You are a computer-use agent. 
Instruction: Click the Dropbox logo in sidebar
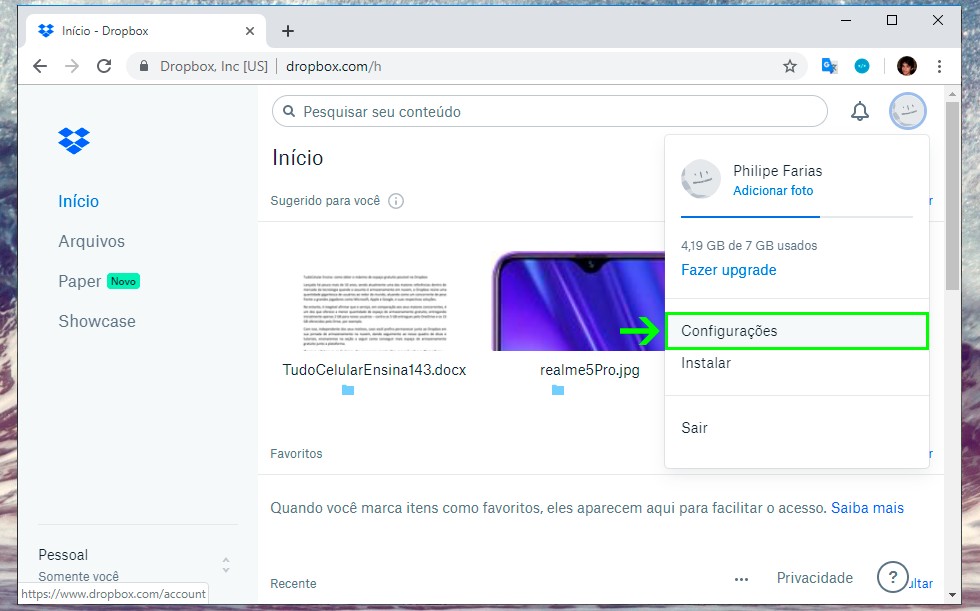(74, 141)
